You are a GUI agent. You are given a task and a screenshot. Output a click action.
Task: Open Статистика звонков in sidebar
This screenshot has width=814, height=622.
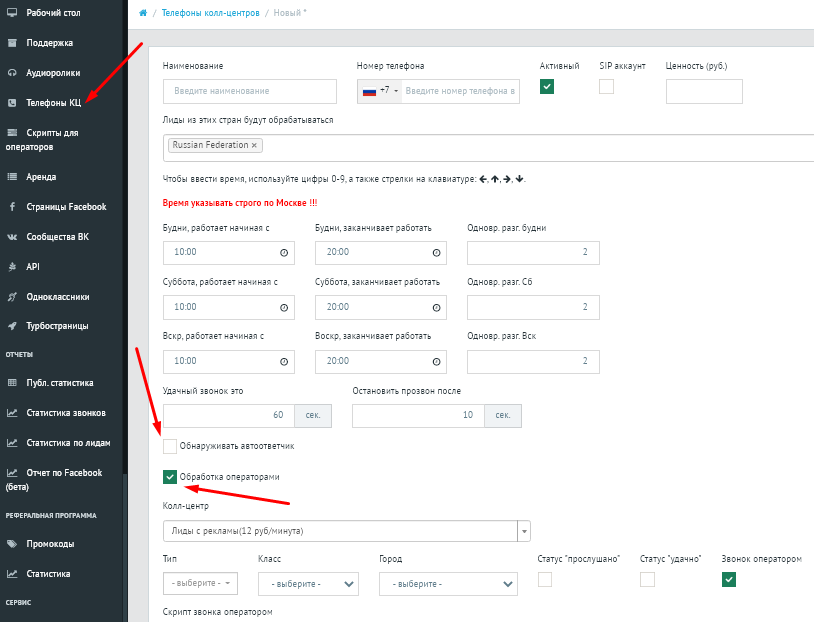click(65, 413)
